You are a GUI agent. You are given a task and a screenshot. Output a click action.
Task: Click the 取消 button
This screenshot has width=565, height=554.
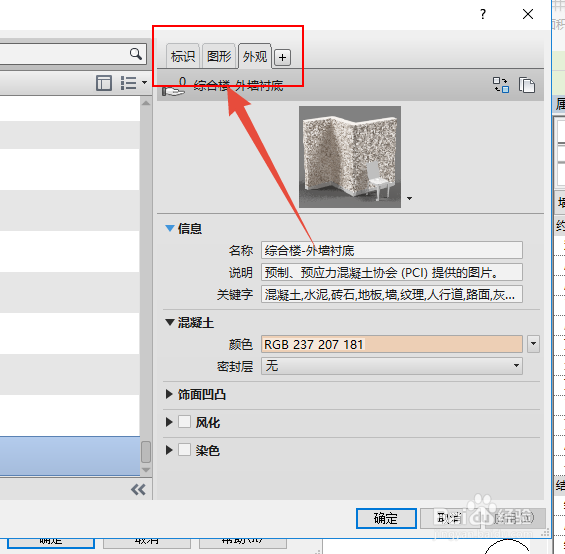(450, 518)
